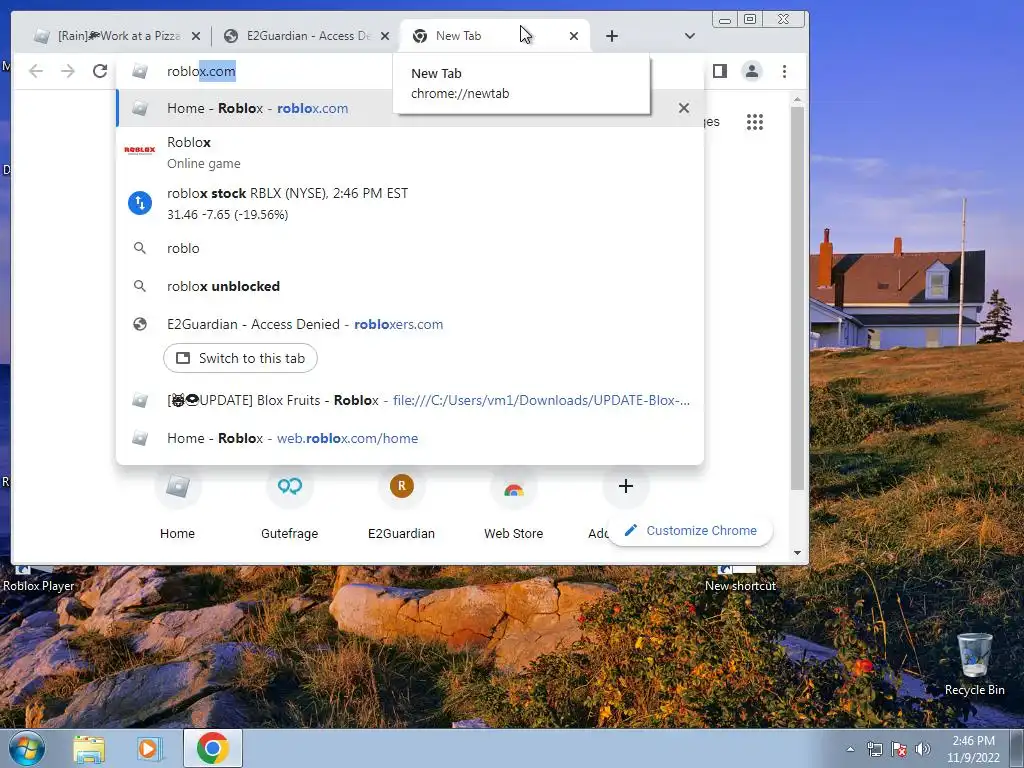Image resolution: width=1024 pixels, height=768 pixels.
Task: Click the Roblox logo icon
Action: tap(140, 150)
